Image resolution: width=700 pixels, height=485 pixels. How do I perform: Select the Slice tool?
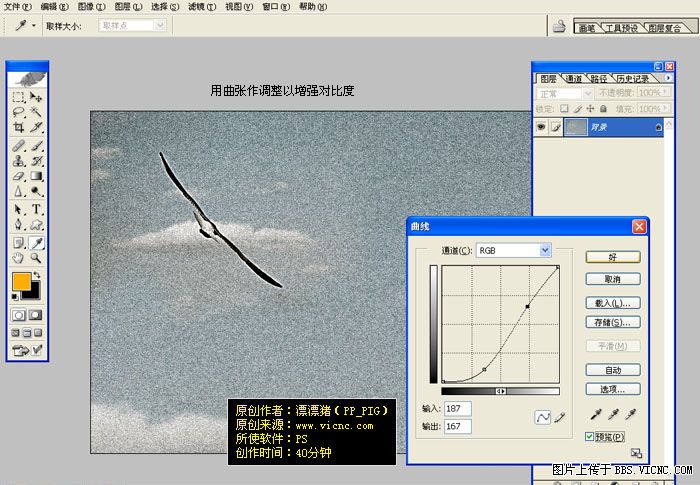point(36,127)
